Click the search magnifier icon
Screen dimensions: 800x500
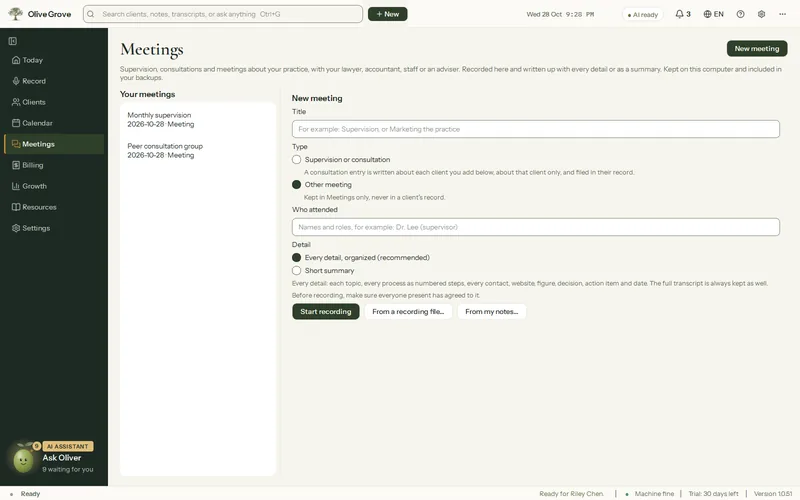[90, 14]
